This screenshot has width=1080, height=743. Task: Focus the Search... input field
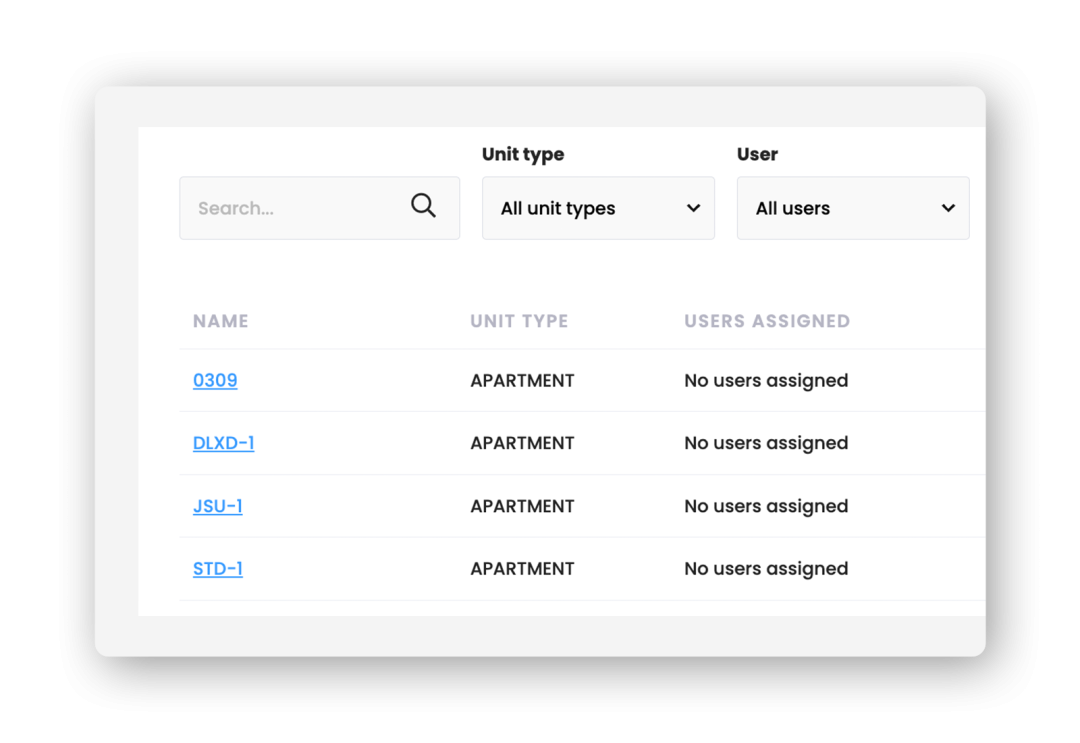coord(320,208)
